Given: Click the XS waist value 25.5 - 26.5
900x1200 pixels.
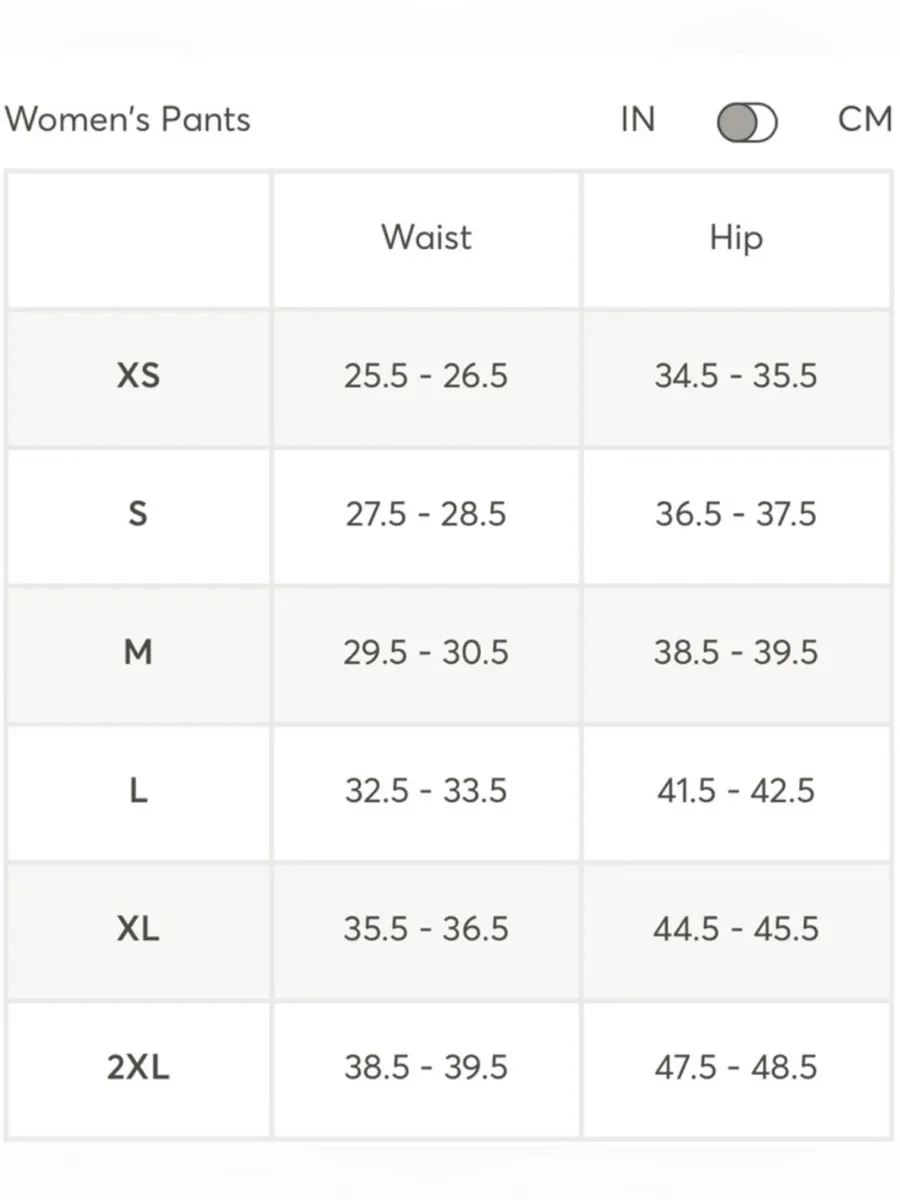Looking at the screenshot, I should pos(426,376).
